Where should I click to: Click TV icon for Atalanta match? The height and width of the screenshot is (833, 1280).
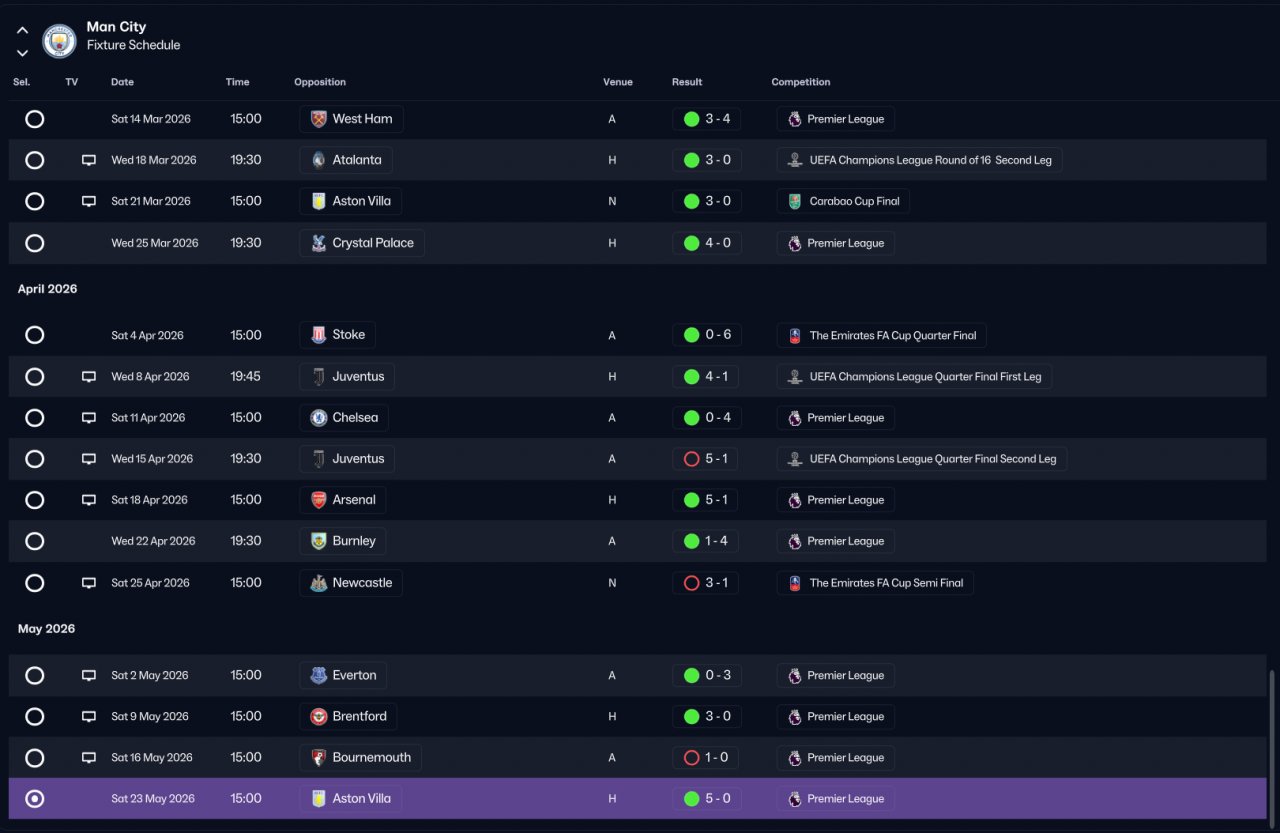[89, 160]
